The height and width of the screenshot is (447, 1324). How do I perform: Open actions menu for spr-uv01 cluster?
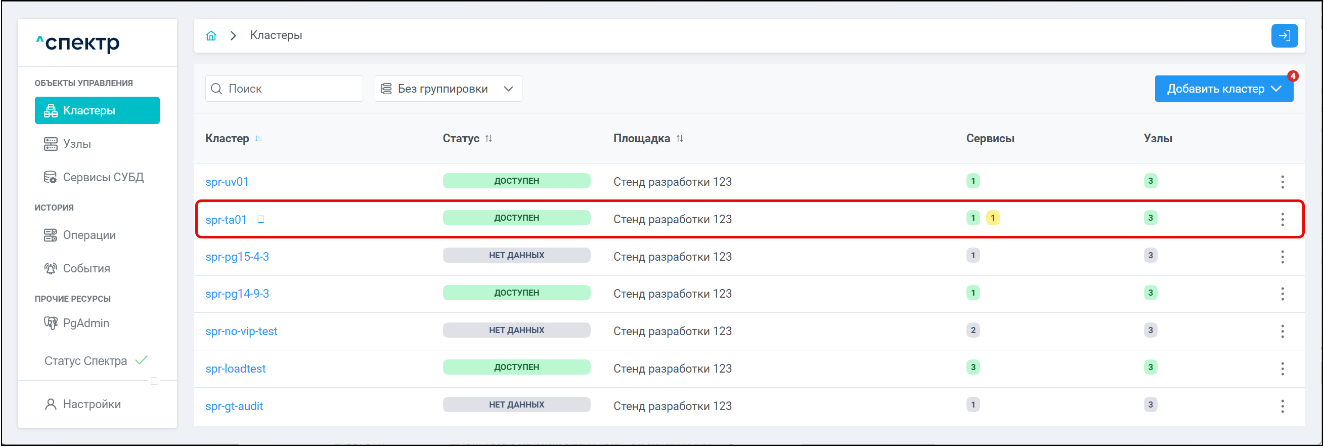pos(1282,182)
